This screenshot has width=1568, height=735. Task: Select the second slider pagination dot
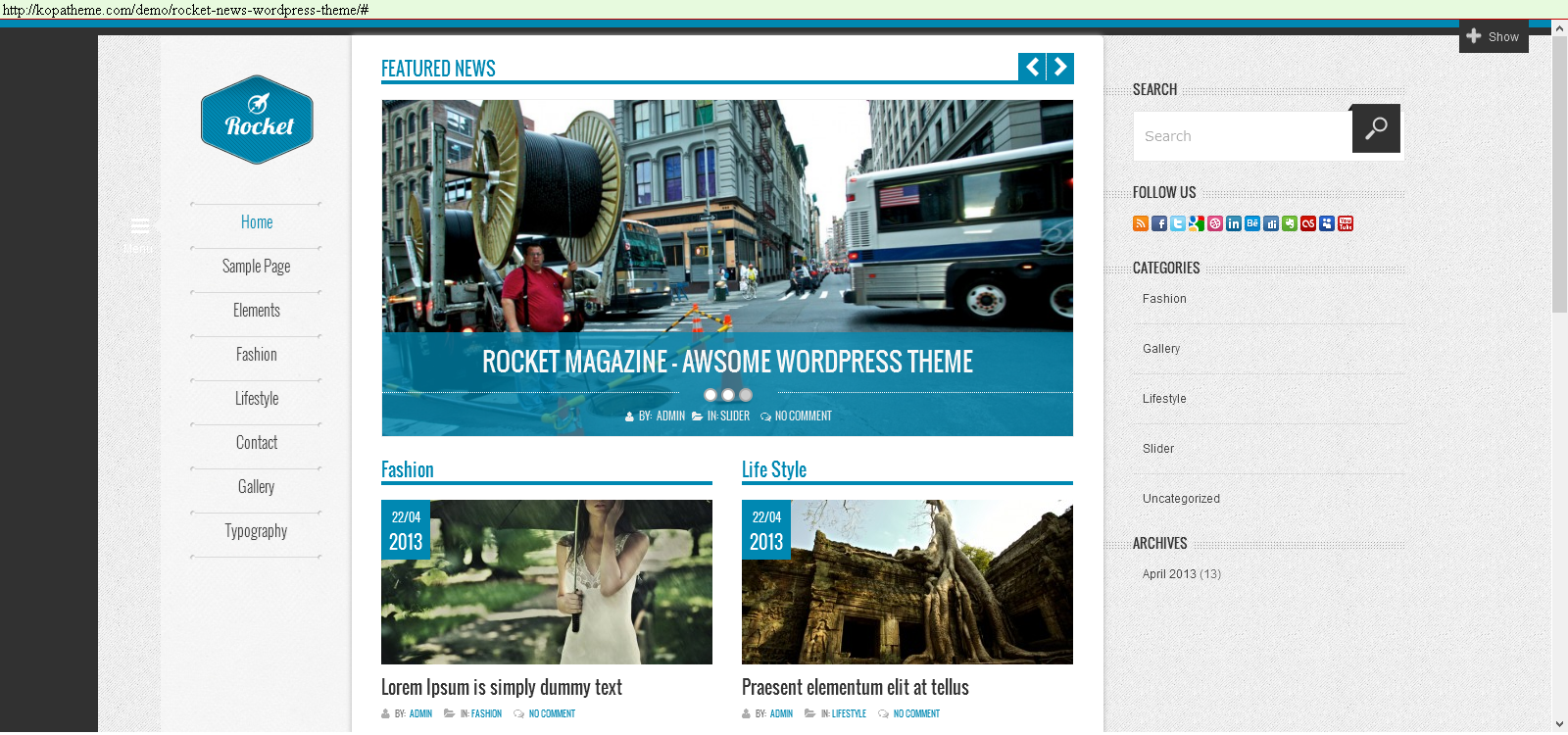[x=728, y=395]
